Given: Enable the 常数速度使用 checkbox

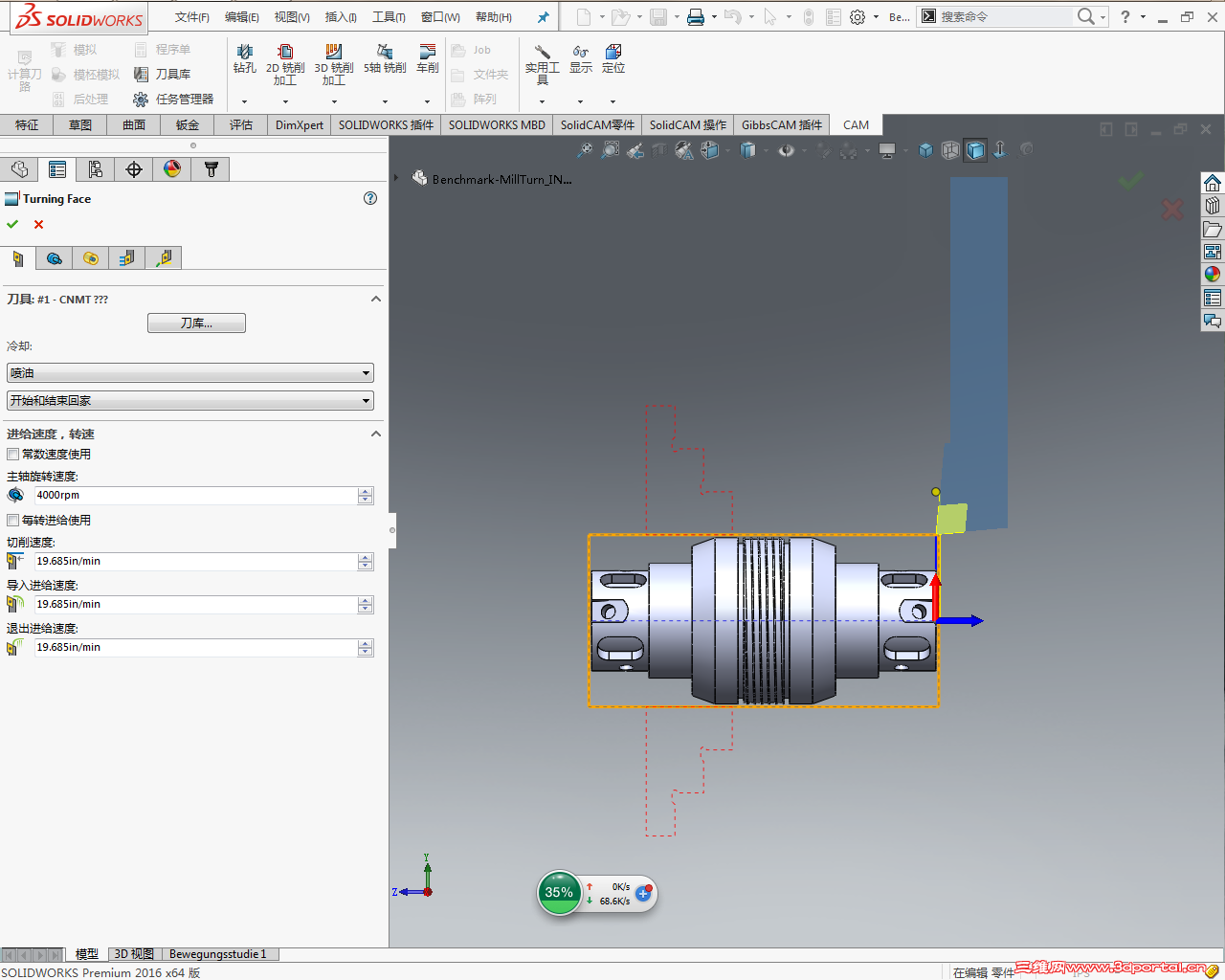Looking at the screenshot, I should [13, 455].
